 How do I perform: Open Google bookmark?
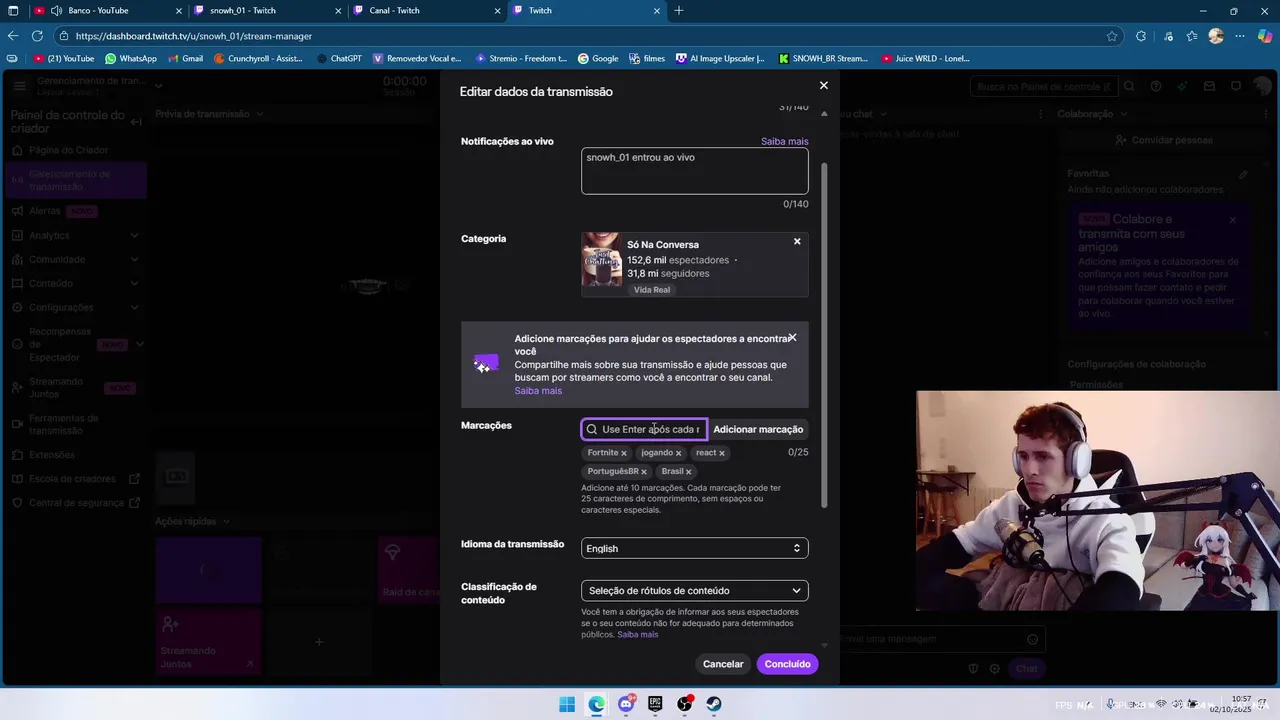(x=598, y=59)
